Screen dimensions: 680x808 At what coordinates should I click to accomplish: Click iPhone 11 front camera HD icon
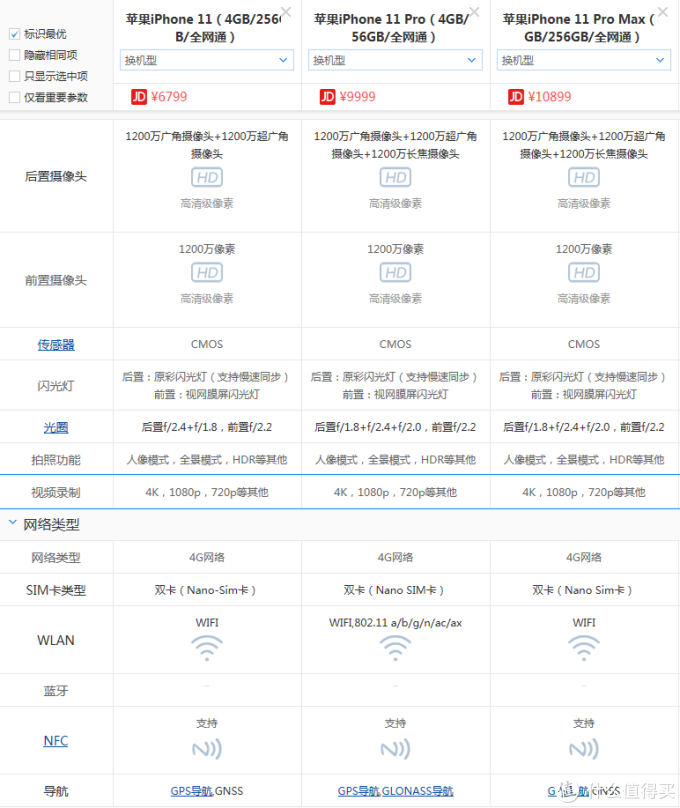(x=207, y=273)
